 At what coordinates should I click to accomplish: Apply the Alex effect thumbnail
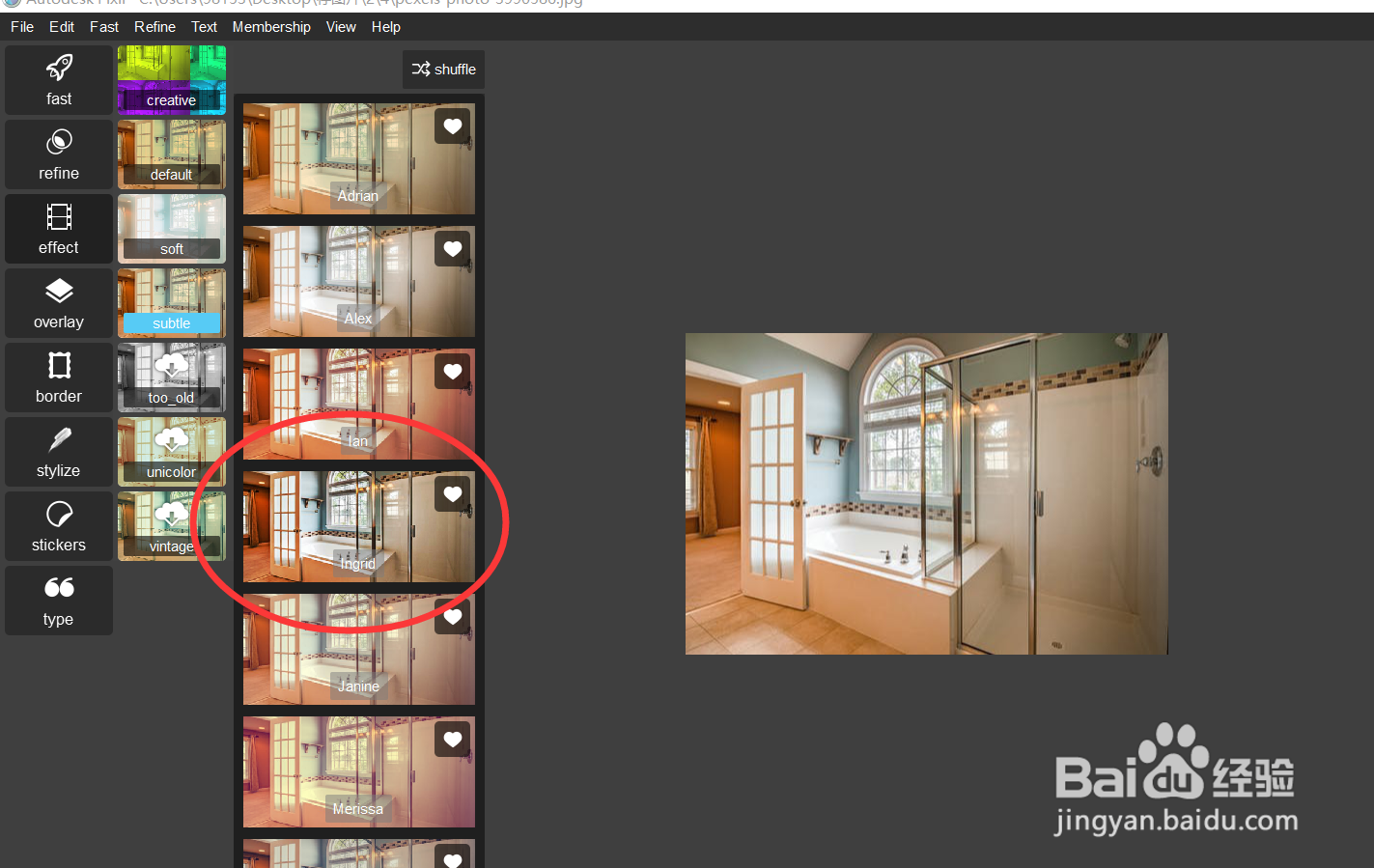pos(359,281)
